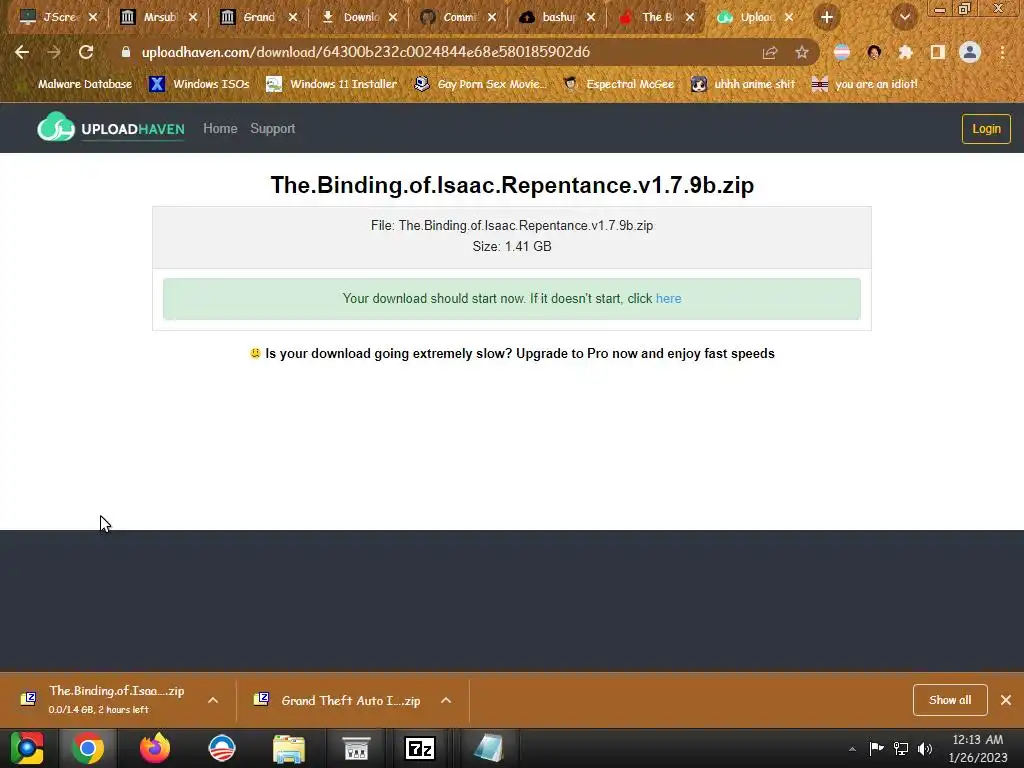
Task: Open the Espectral McGee bookmark
Action: pyautogui.click(x=619, y=84)
